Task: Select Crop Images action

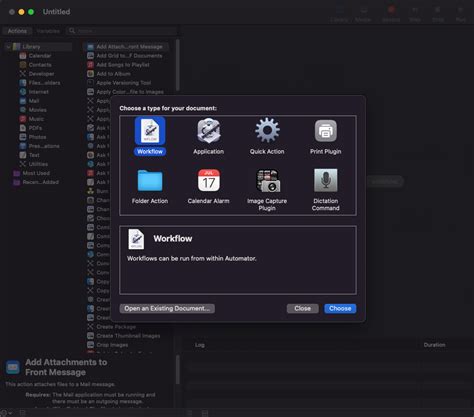Action: [112, 345]
